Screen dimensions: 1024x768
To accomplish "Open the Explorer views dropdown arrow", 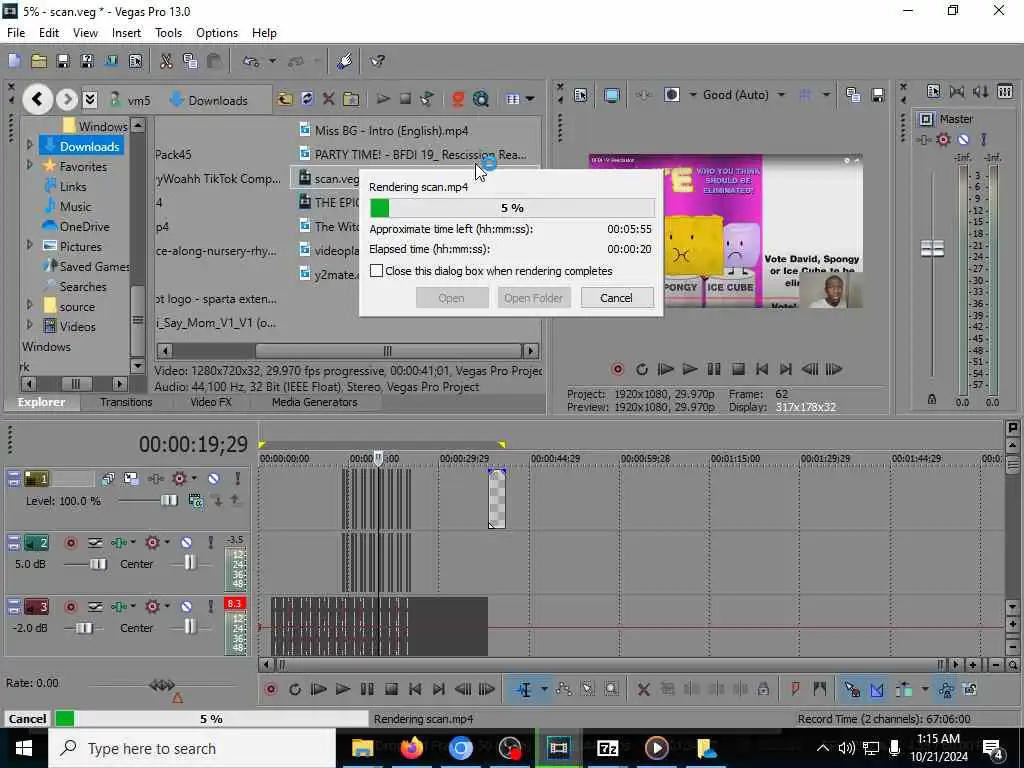I will coord(530,99).
